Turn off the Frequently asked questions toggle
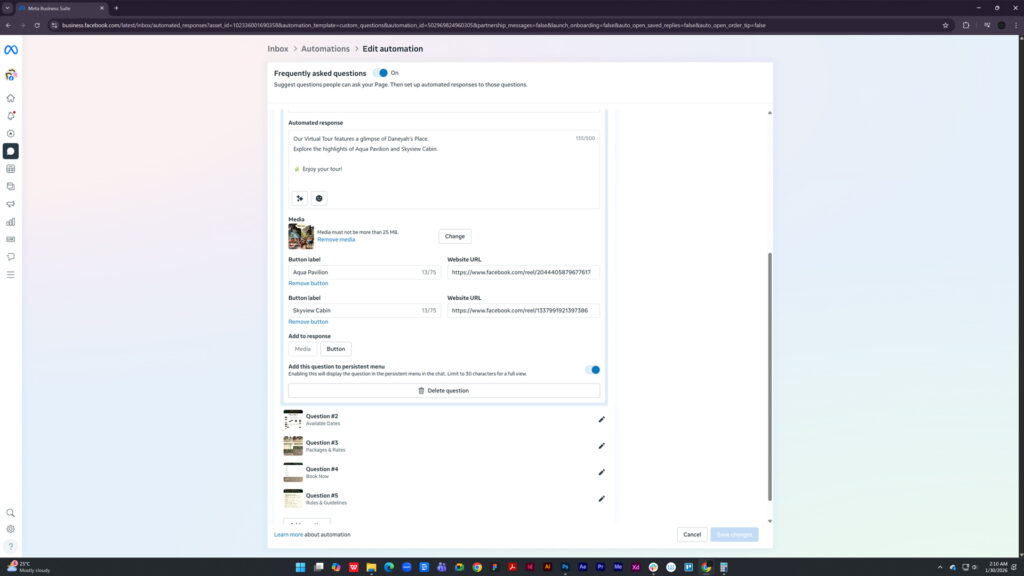This screenshot has height=576, width=1024. [381, 73]
